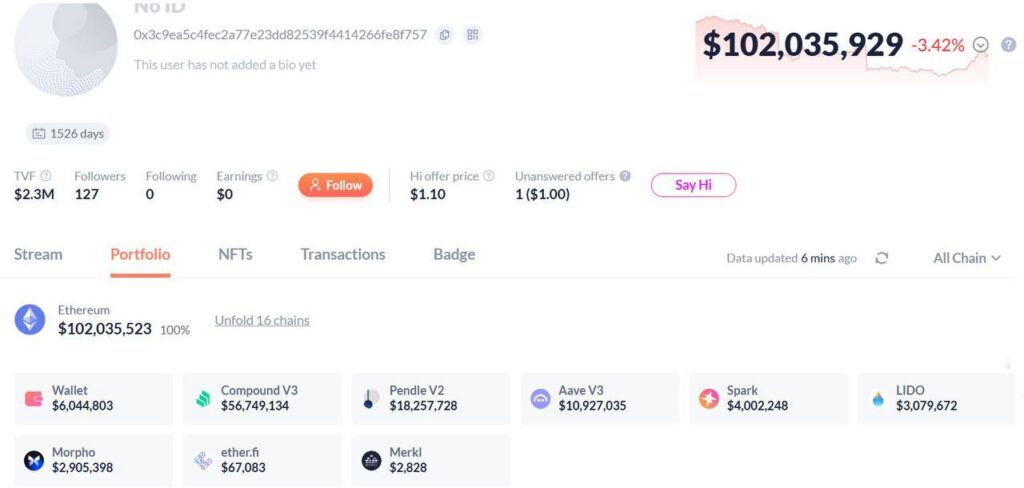Select the Pendle V2 protocol card
The height and width of the screenshot is (488, 1024).
(431, 399)
